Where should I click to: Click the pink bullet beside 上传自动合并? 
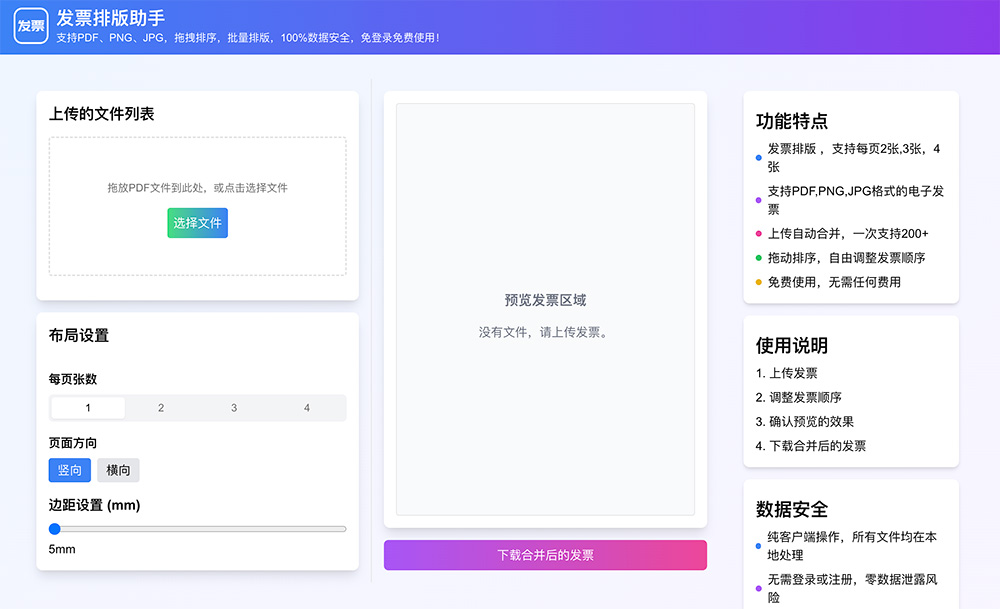pos(757,232)
